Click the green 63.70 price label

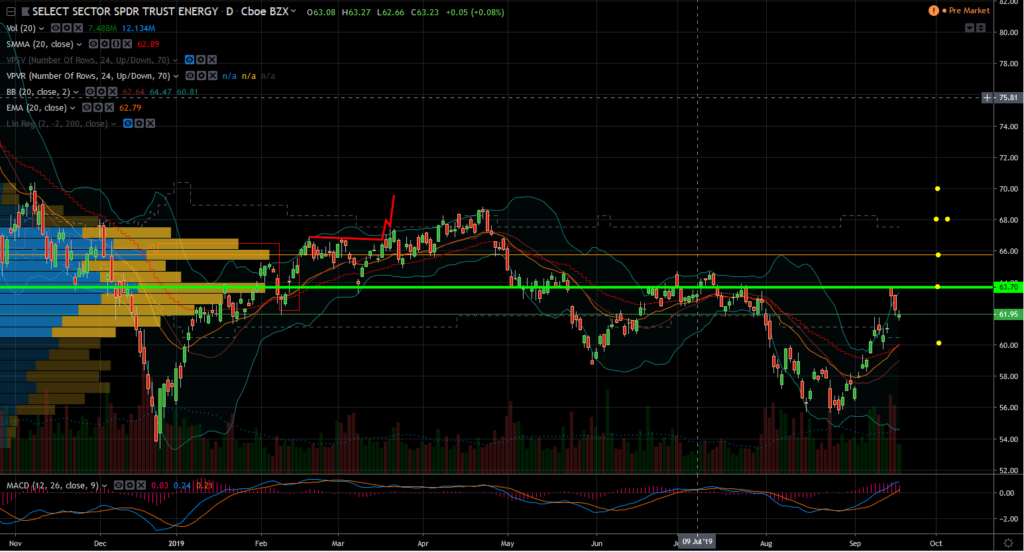point(1008,287)
